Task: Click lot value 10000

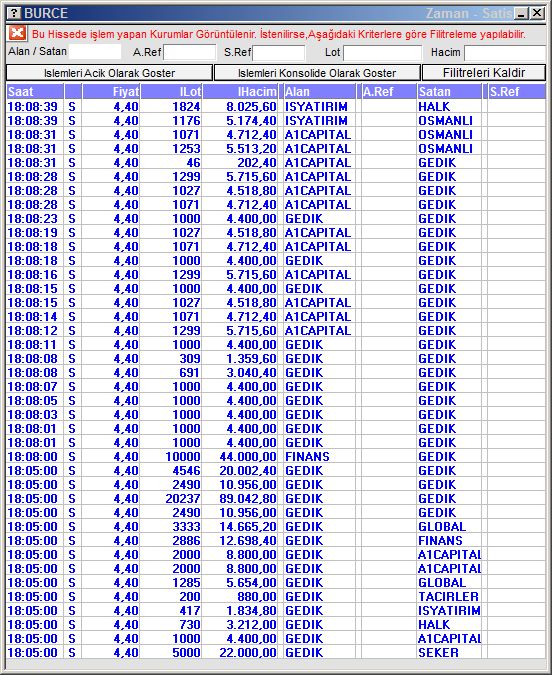Action: (x=183, y=456)
